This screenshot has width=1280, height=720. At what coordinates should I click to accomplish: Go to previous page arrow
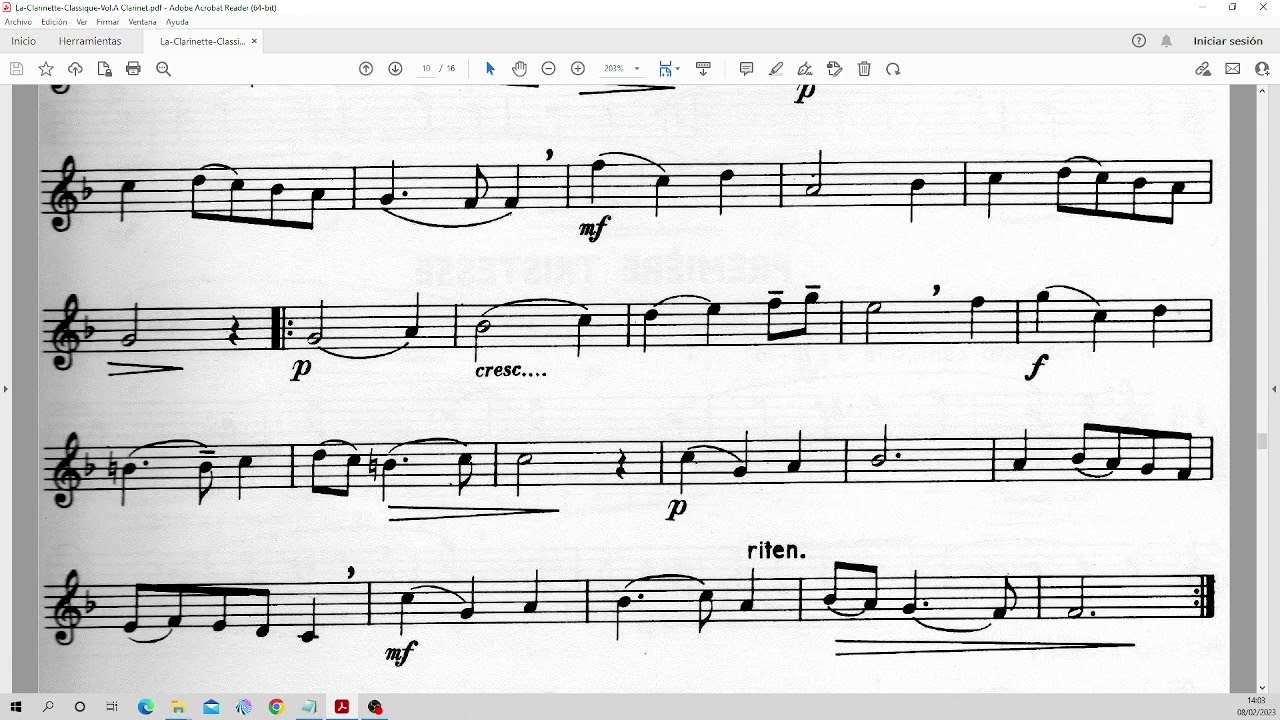pos(366,69)
